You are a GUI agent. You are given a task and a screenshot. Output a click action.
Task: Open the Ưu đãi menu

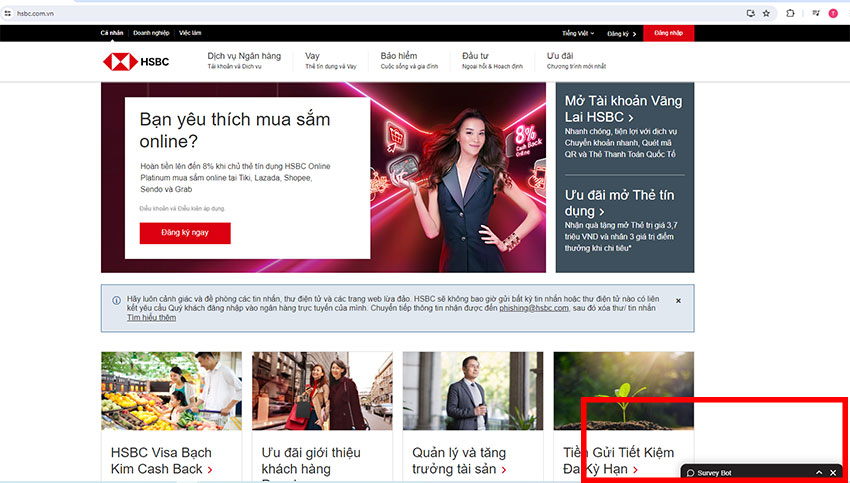pos(576,61)
